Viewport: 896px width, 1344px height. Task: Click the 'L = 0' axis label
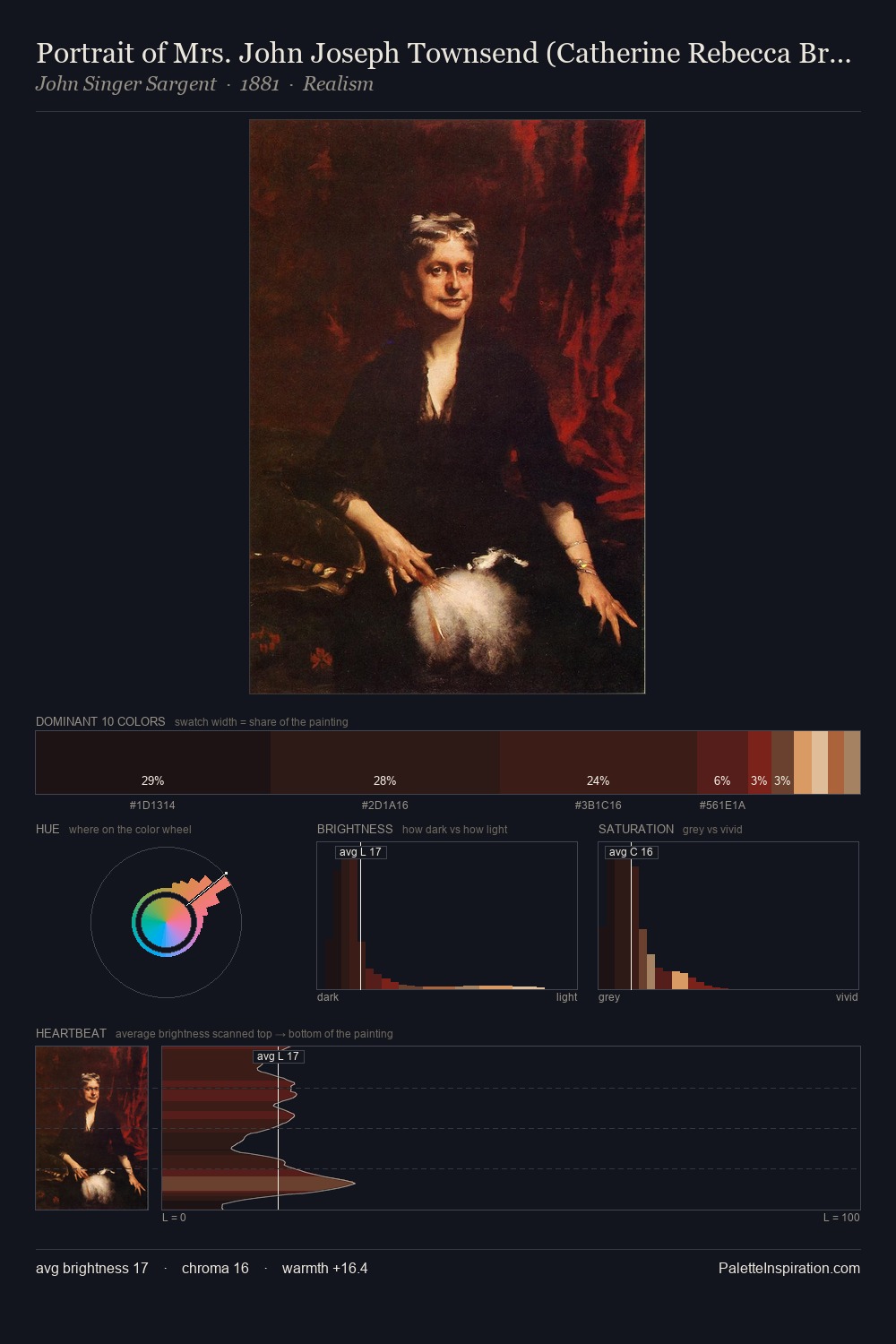point(174,1218)
